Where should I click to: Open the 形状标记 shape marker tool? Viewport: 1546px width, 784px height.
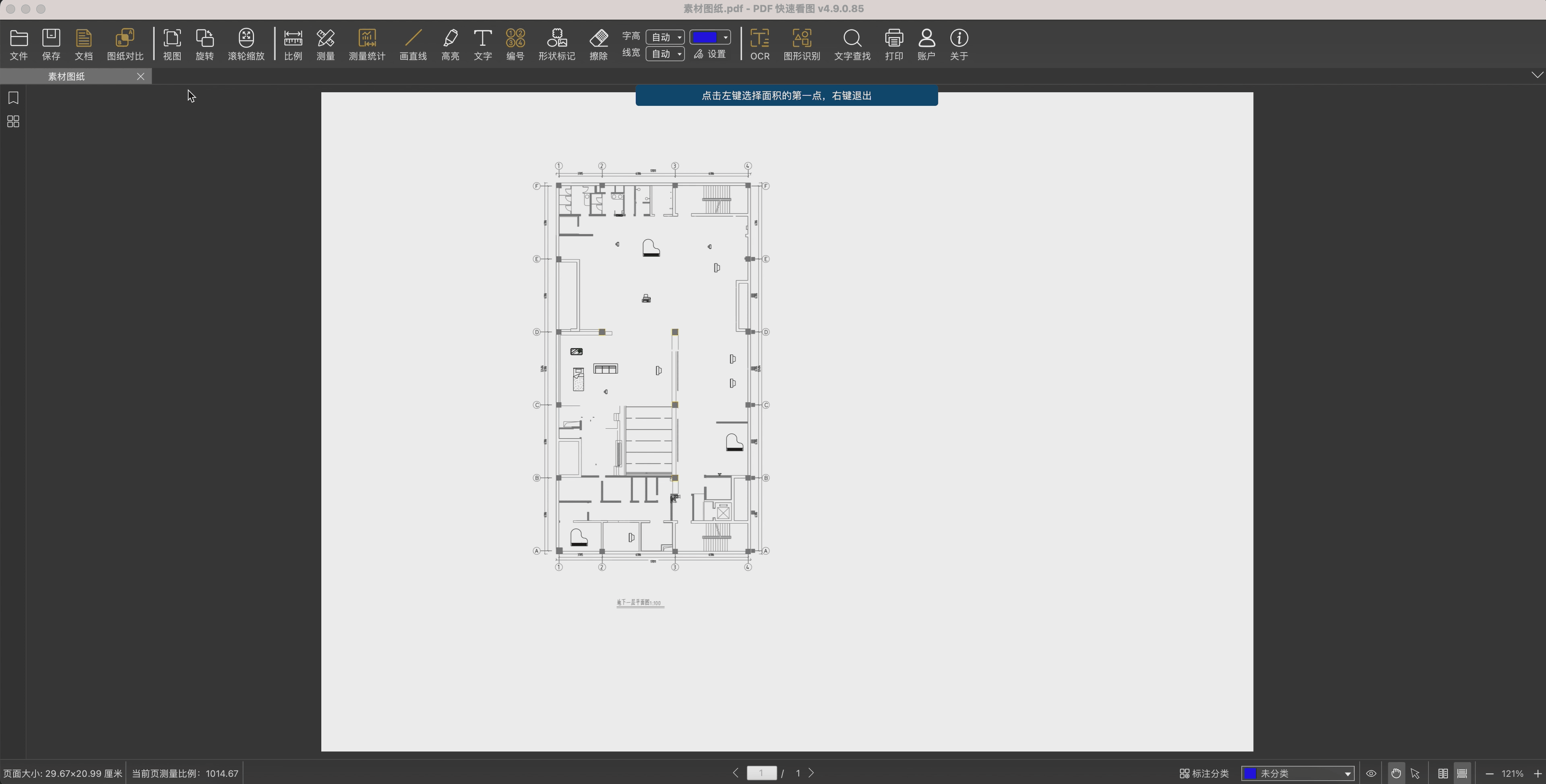click(x=556, y=44)
